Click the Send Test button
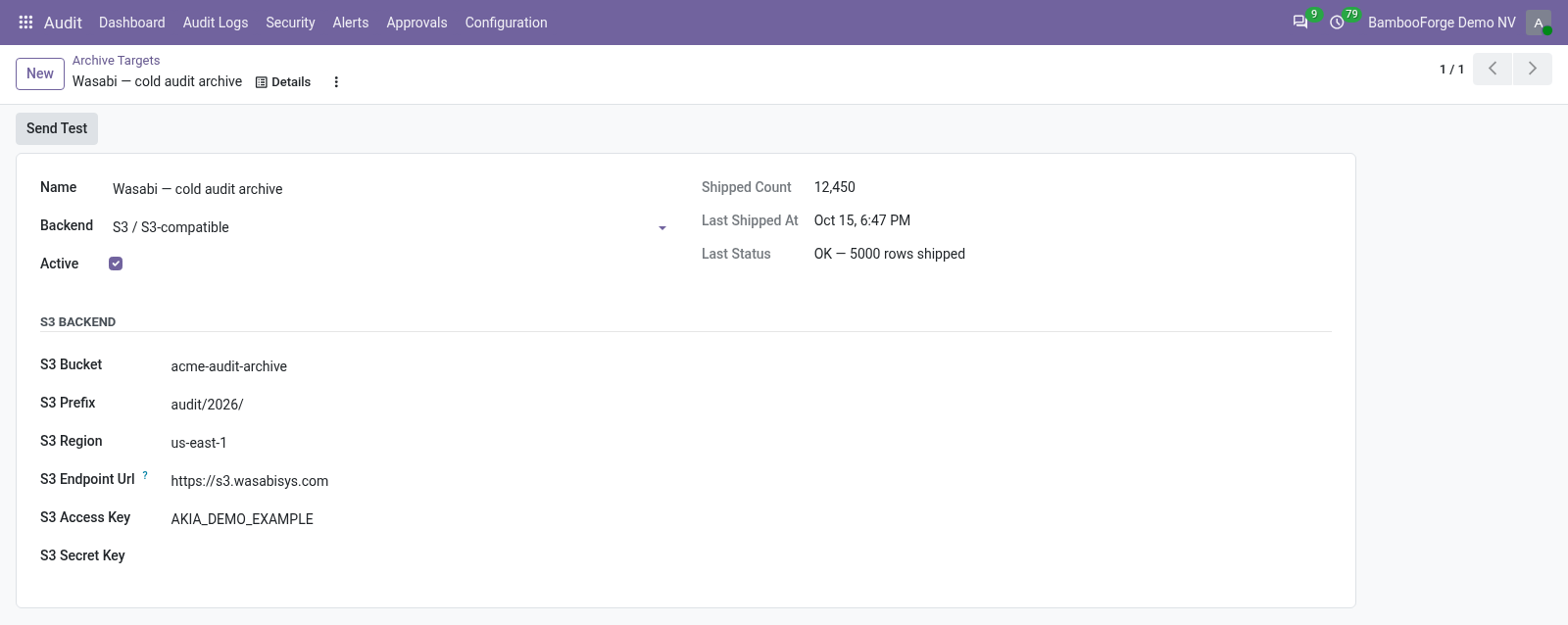1568x625 pixels. [x=57, y=128]
